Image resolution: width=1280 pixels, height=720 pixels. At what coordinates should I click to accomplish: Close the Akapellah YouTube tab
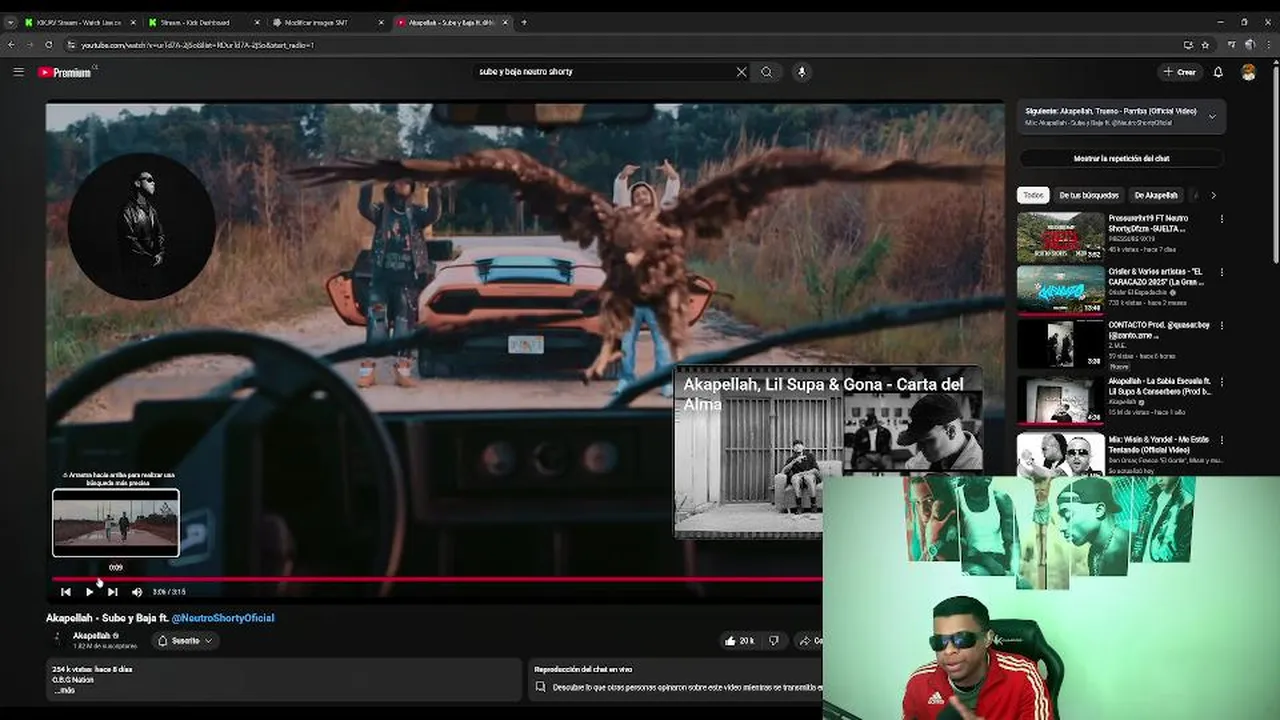tap(505, 22)
